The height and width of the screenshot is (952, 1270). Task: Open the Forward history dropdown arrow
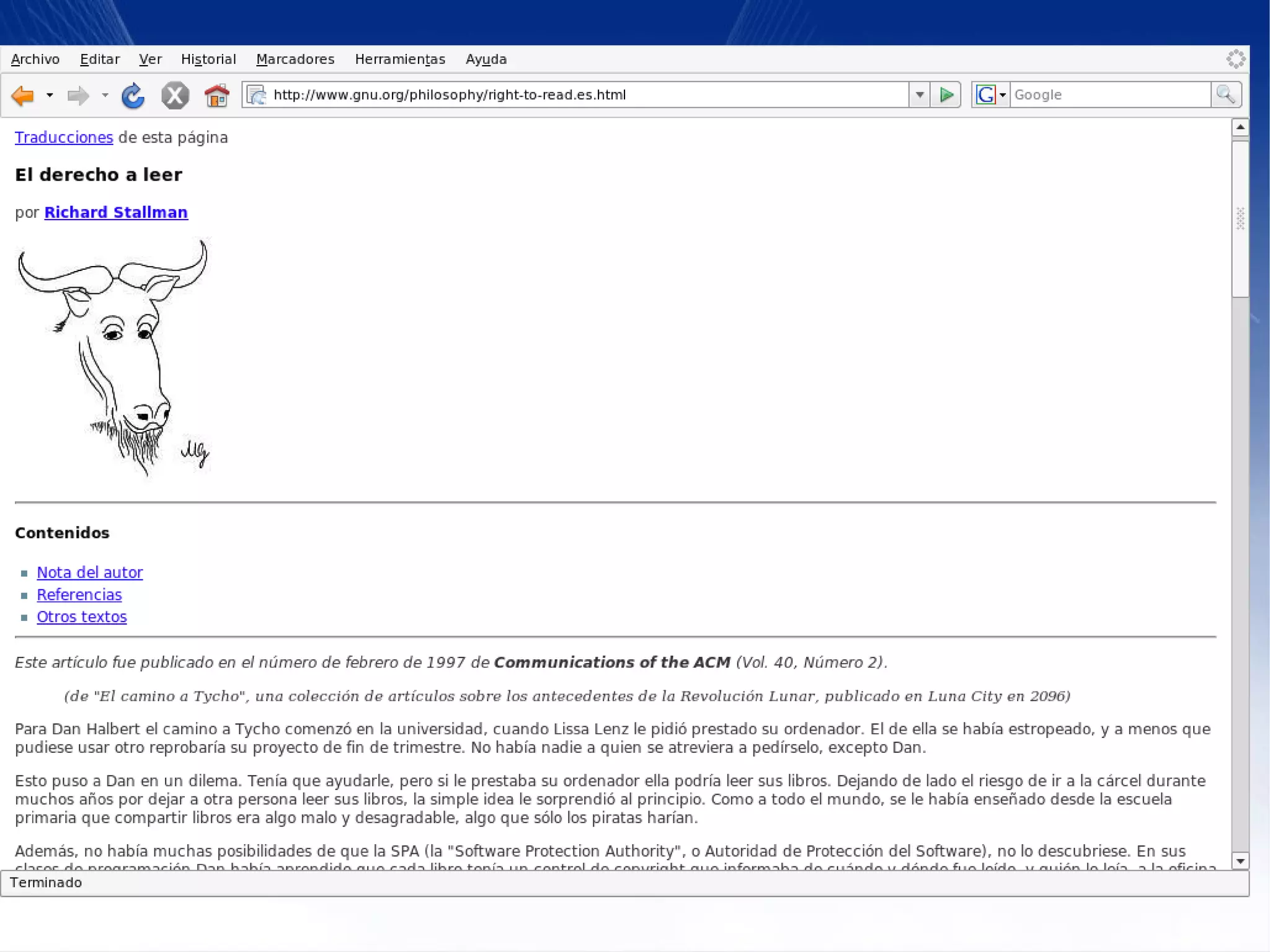(x=105, y=96)
